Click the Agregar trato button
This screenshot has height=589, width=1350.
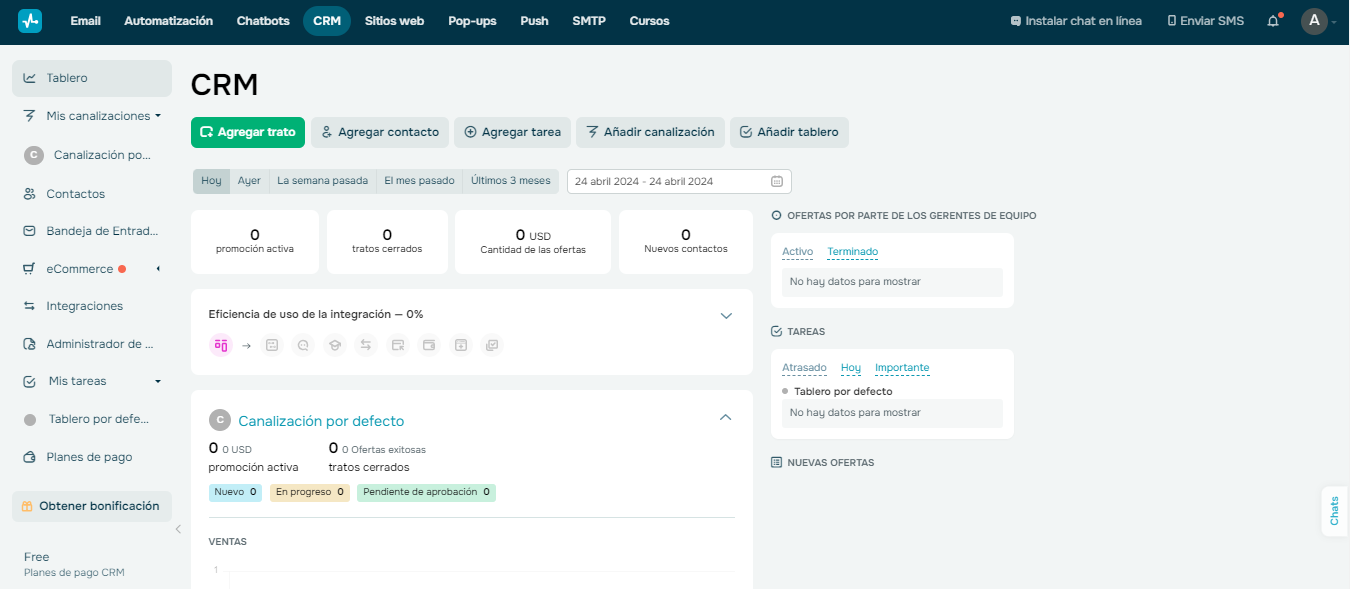[247, 132]
